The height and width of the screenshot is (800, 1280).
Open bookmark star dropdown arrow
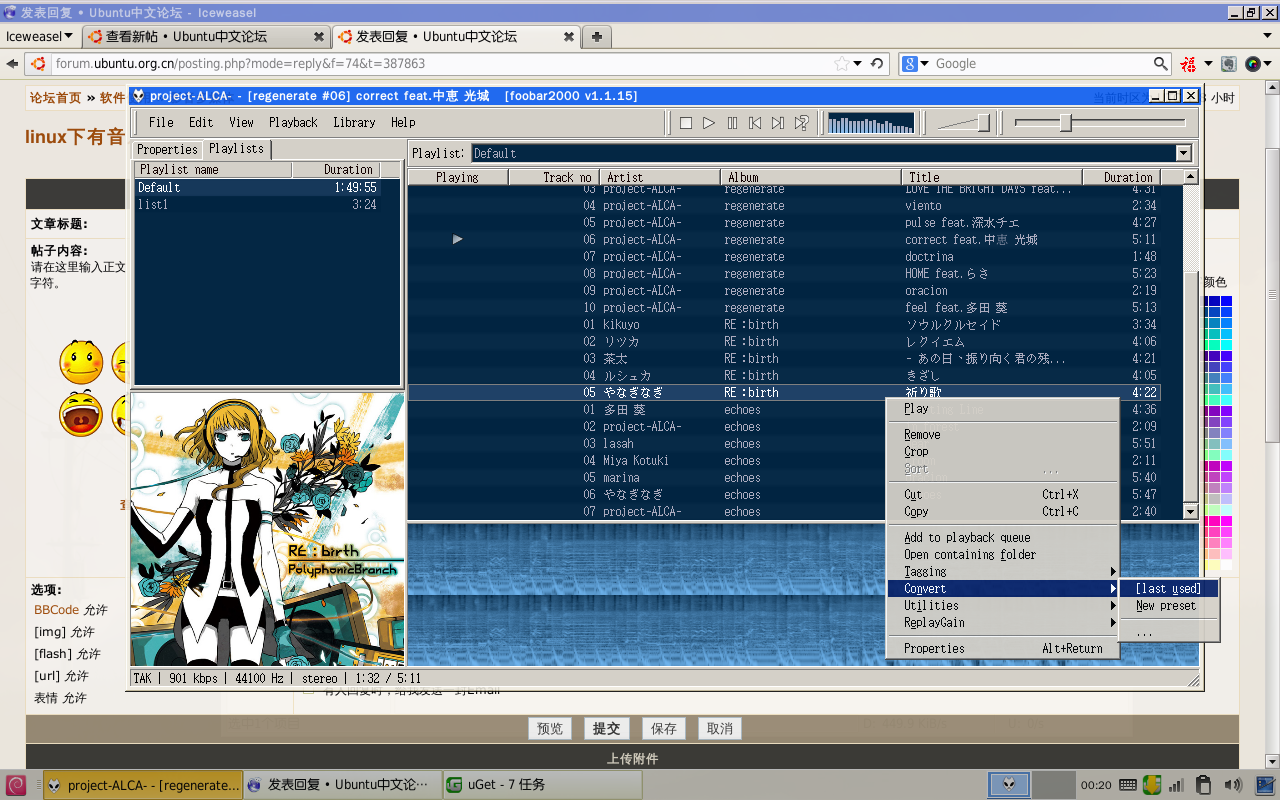pyautogui.click(x=857, y=63)
